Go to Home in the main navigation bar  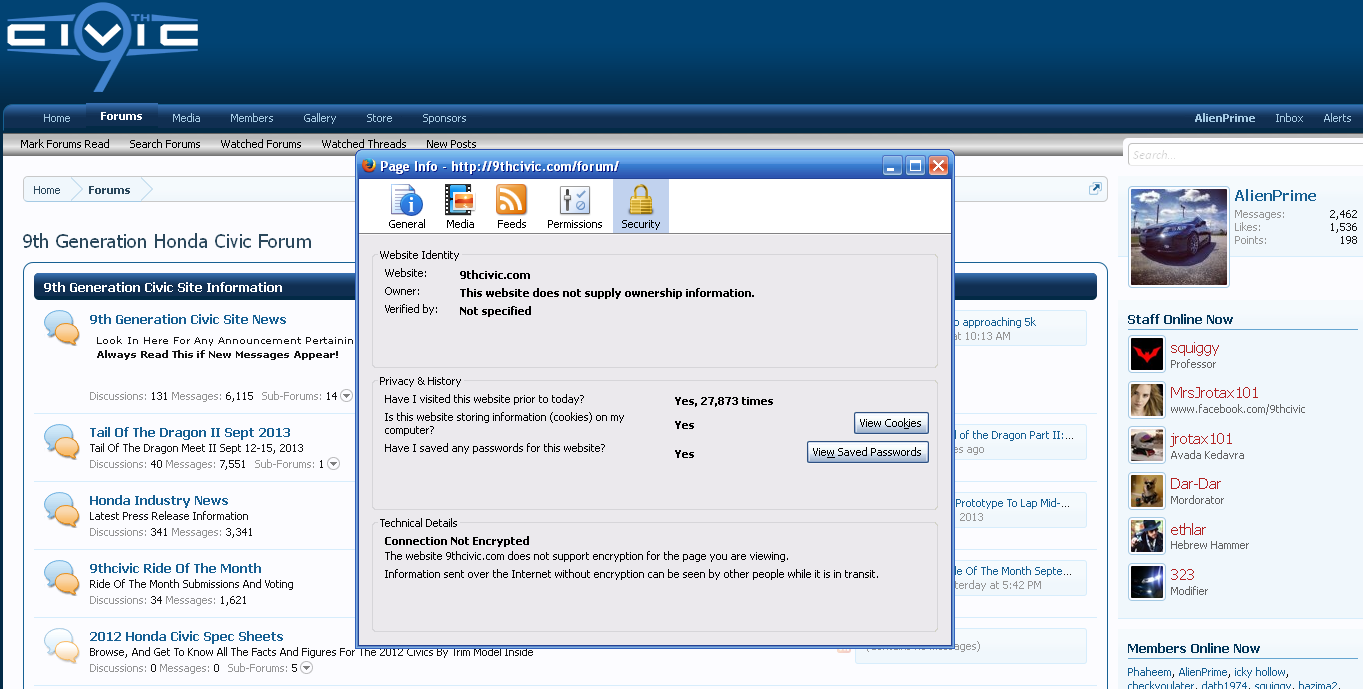(x=57, y=118)
